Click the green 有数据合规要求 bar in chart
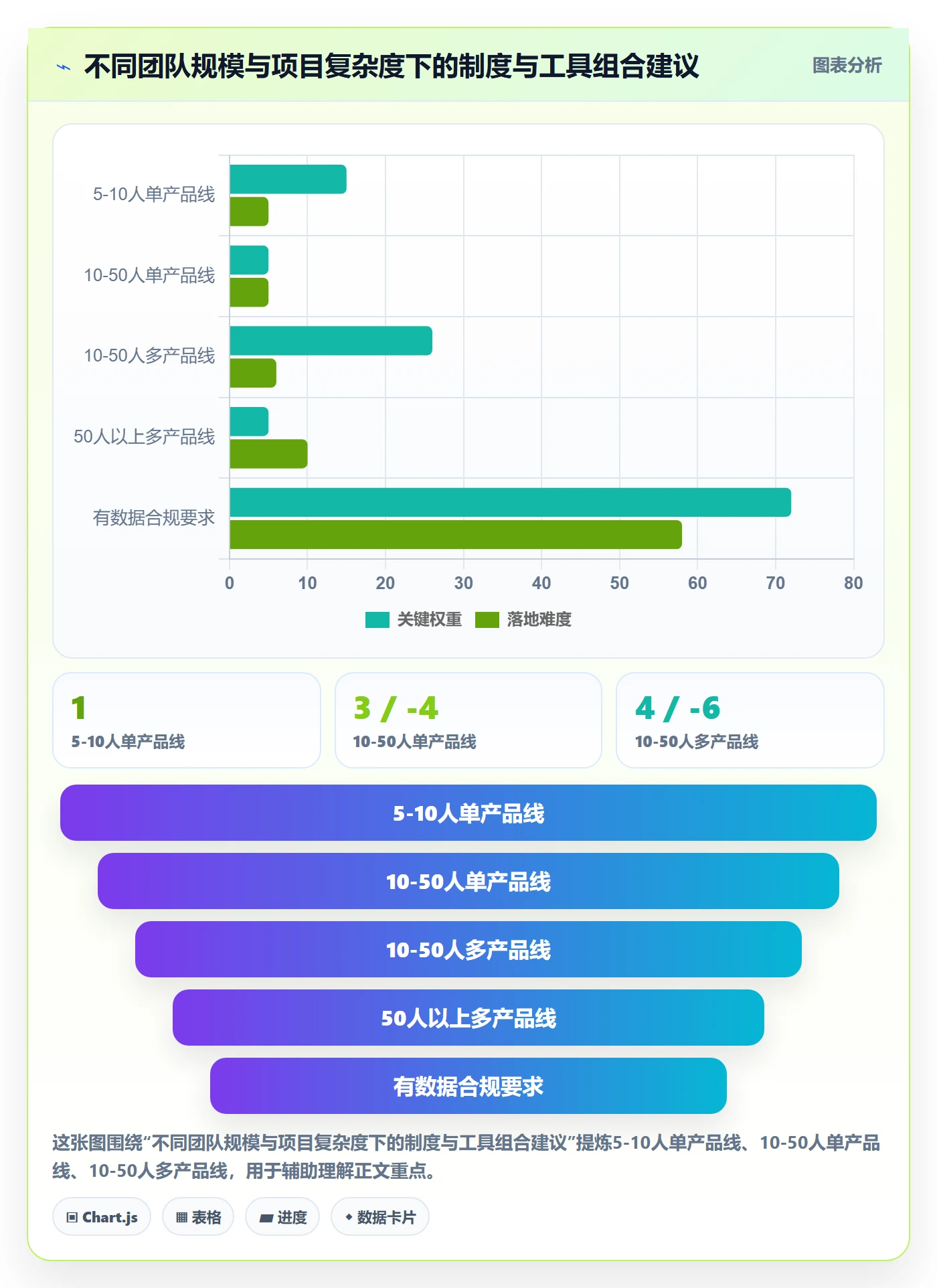The width and height of the screenshot is (937, 1288). [x=456, y=535]
